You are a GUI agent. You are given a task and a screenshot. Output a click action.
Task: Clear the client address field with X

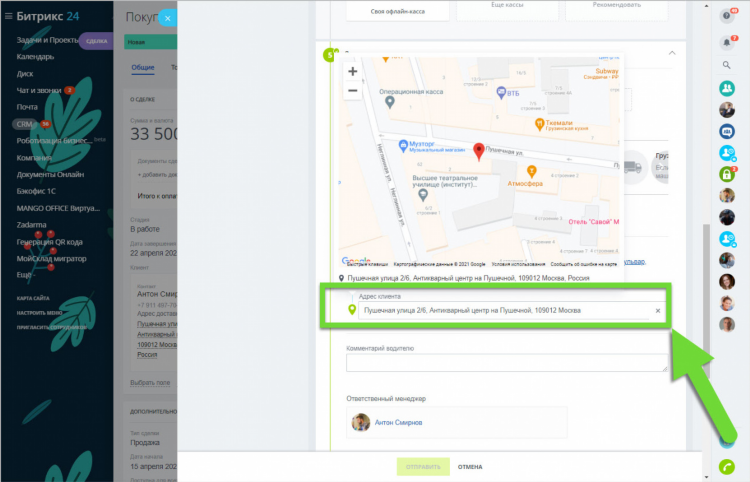click(658, 311)
